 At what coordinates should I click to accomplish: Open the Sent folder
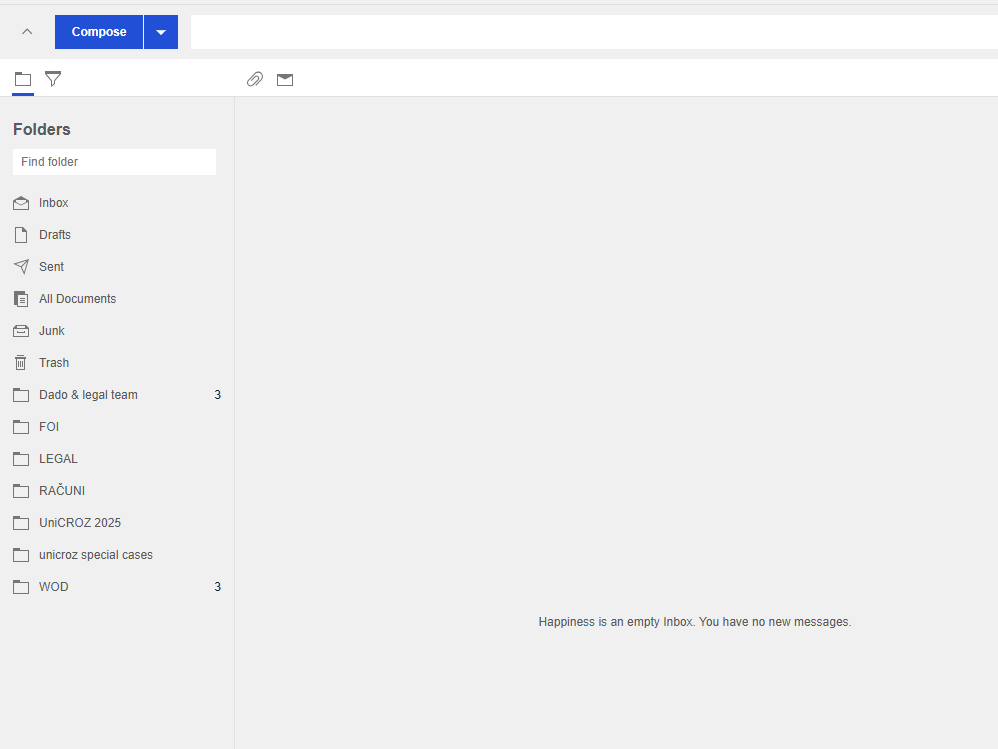pyautogui.click(x=117, y=267)
